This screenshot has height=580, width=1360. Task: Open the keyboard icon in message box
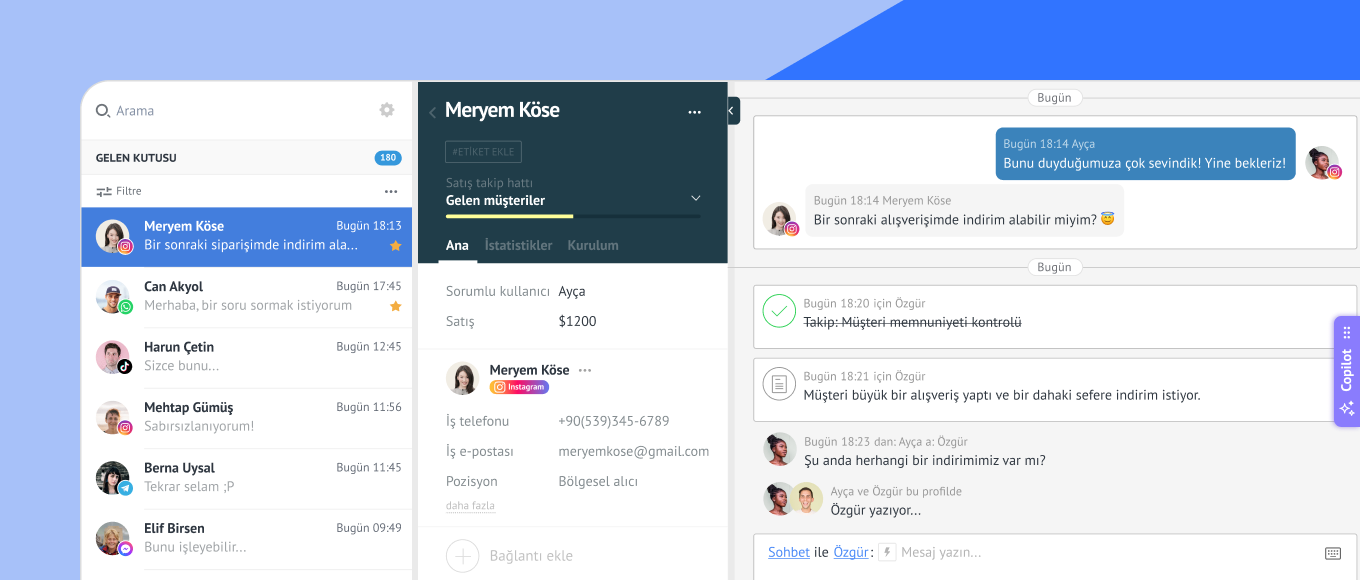[x=1332, y=553]
